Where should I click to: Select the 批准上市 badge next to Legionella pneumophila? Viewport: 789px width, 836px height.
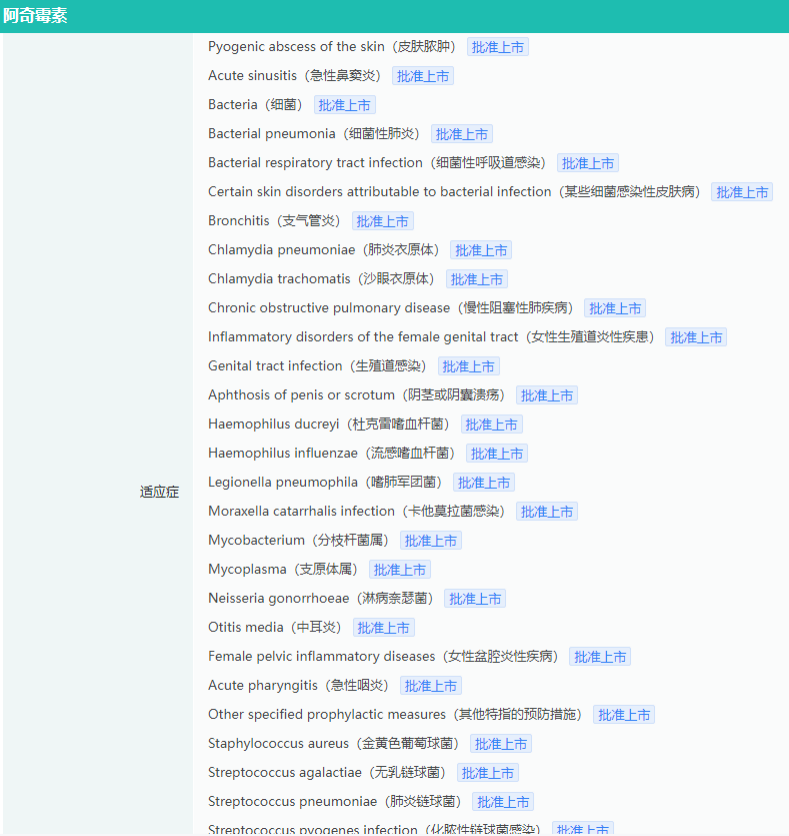(x=484, y=483)
